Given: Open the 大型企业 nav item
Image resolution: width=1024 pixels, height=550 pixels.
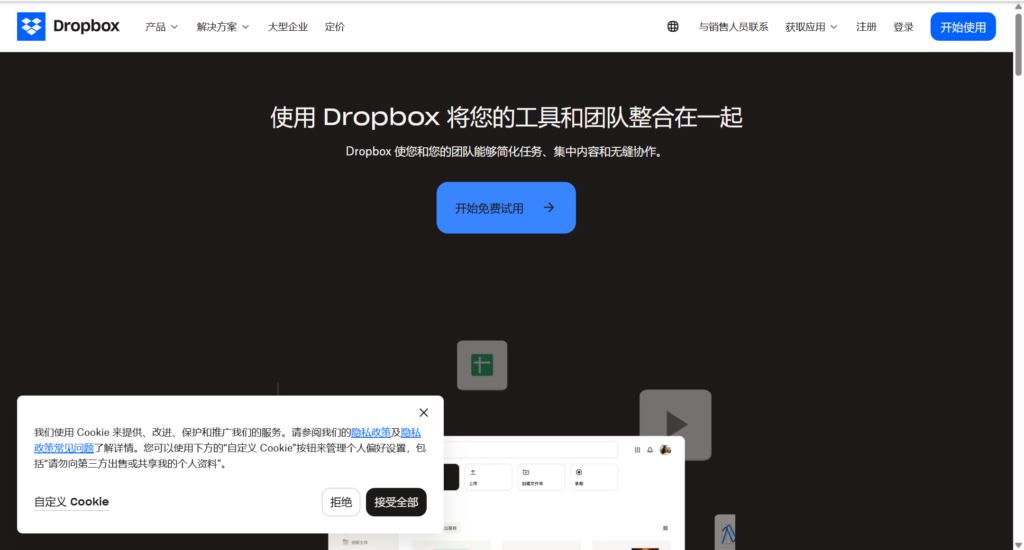Looking at the screenshot, I should pyautogui.click(x=287, y=27).
